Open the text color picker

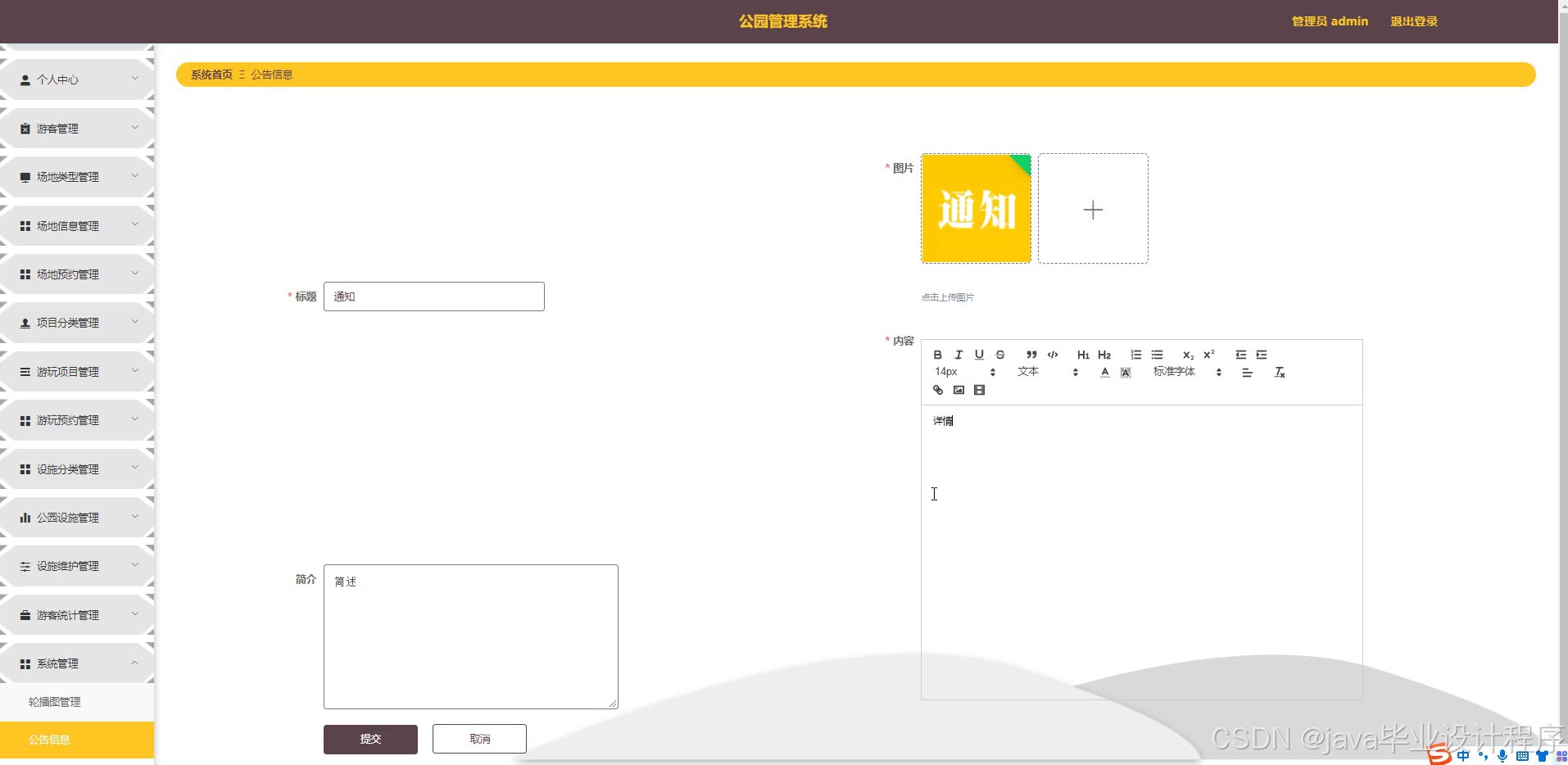pos(1104,373)
